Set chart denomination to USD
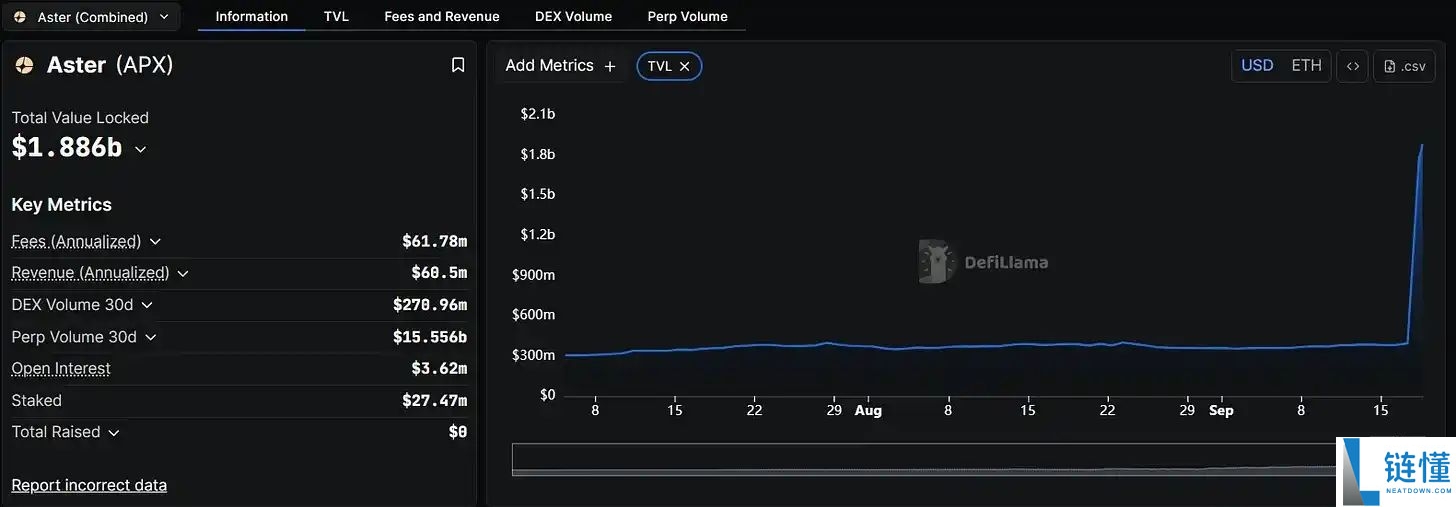 (x=1257, y=66)
